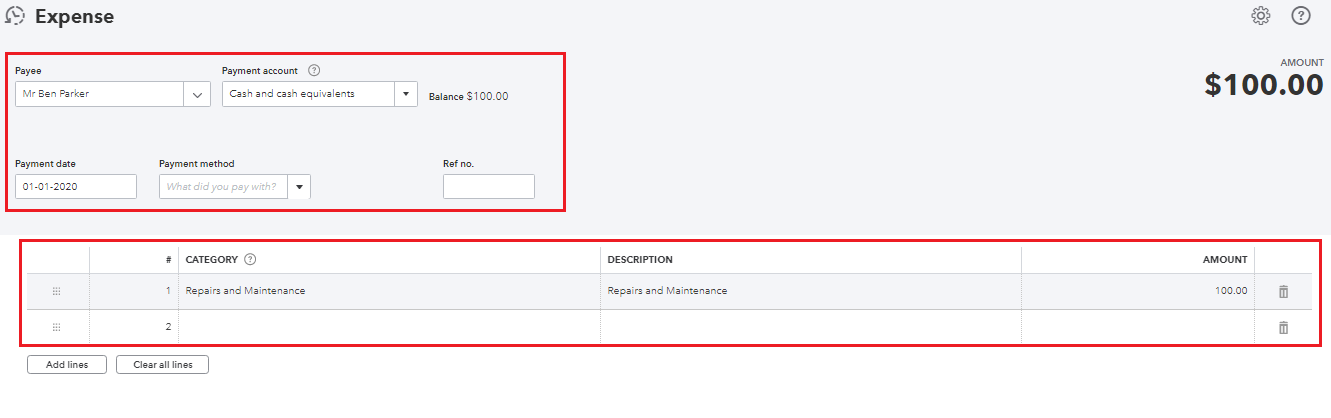The width and height of the screenshot is (1331, 418).
Task: Click Payment account help icon
Action: click(314, 70)
